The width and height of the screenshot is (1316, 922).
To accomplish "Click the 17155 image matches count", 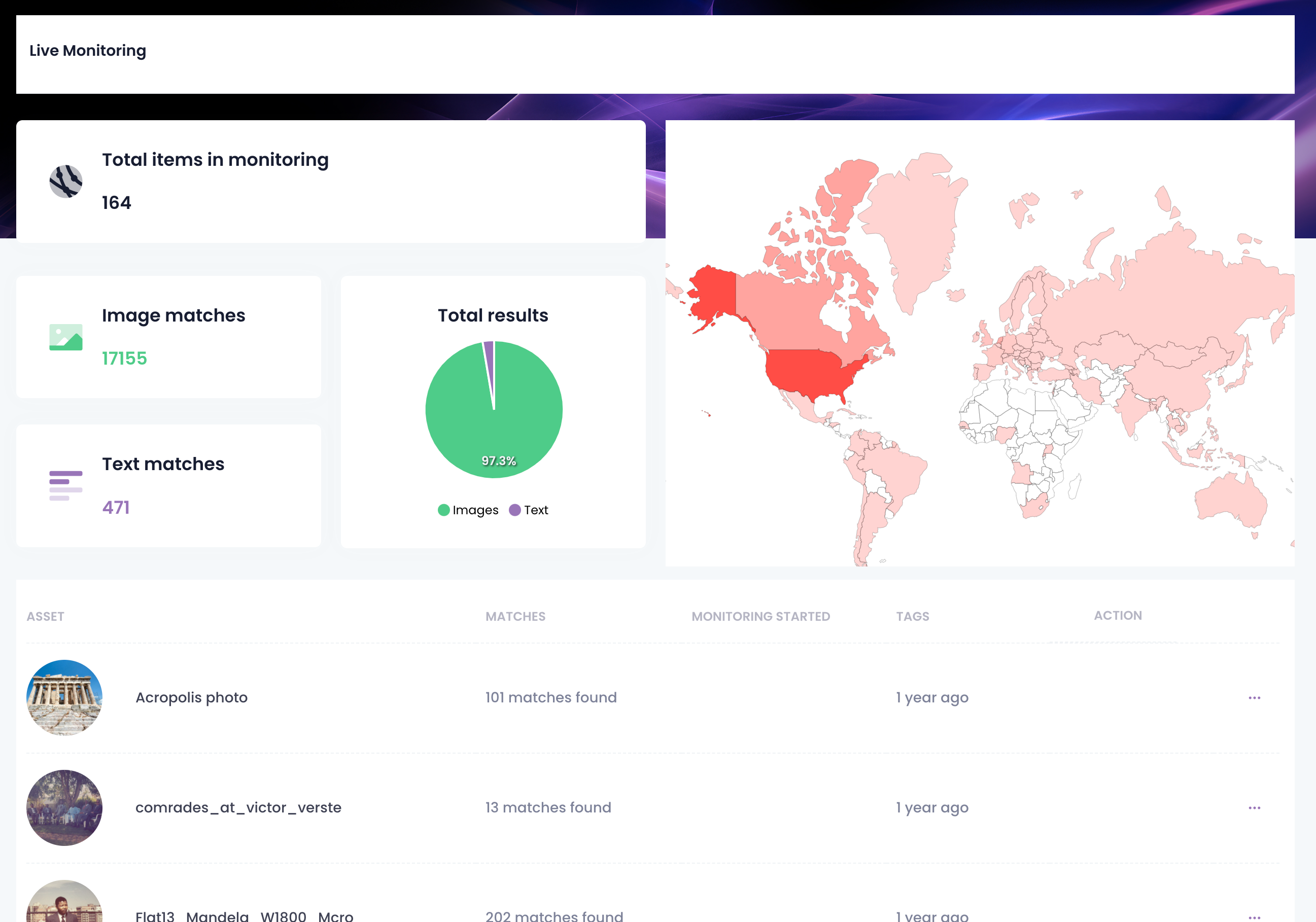I will click(x=124, y=358).
